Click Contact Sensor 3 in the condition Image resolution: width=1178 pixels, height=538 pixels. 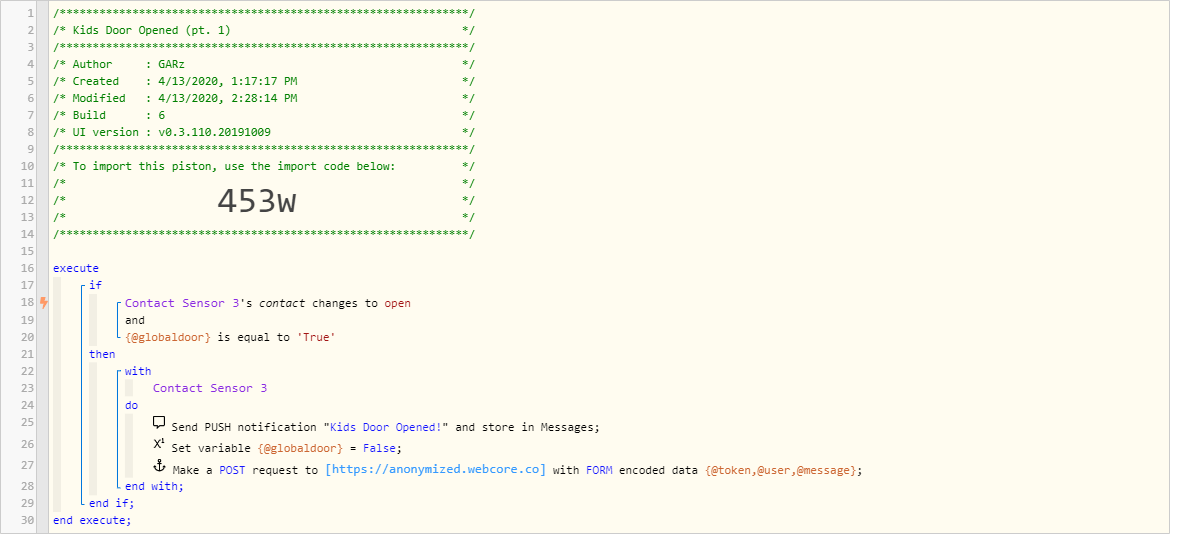pyautogui.click(x=182, y=304)
